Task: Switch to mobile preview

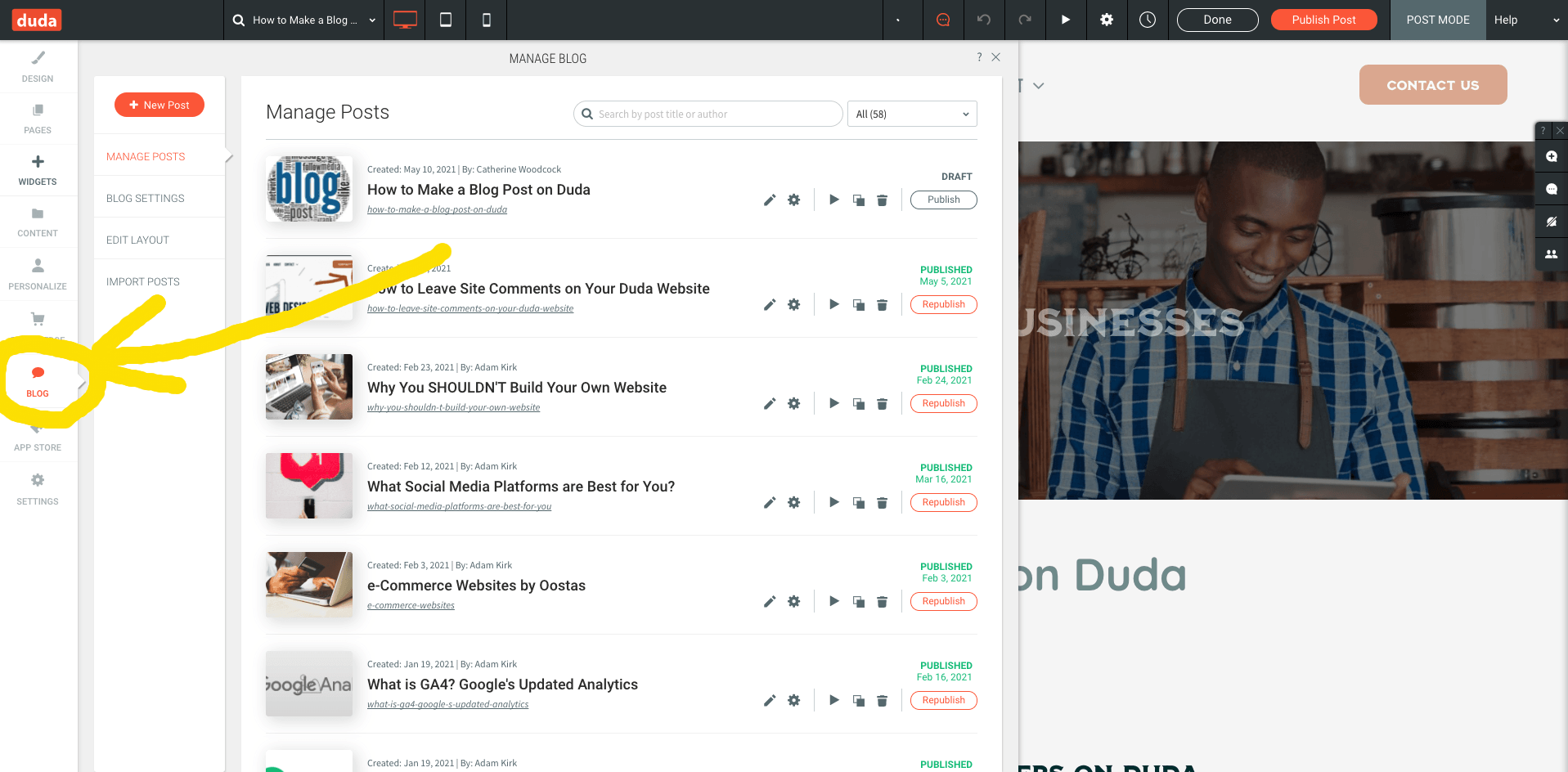Action: tap(487, 20)
